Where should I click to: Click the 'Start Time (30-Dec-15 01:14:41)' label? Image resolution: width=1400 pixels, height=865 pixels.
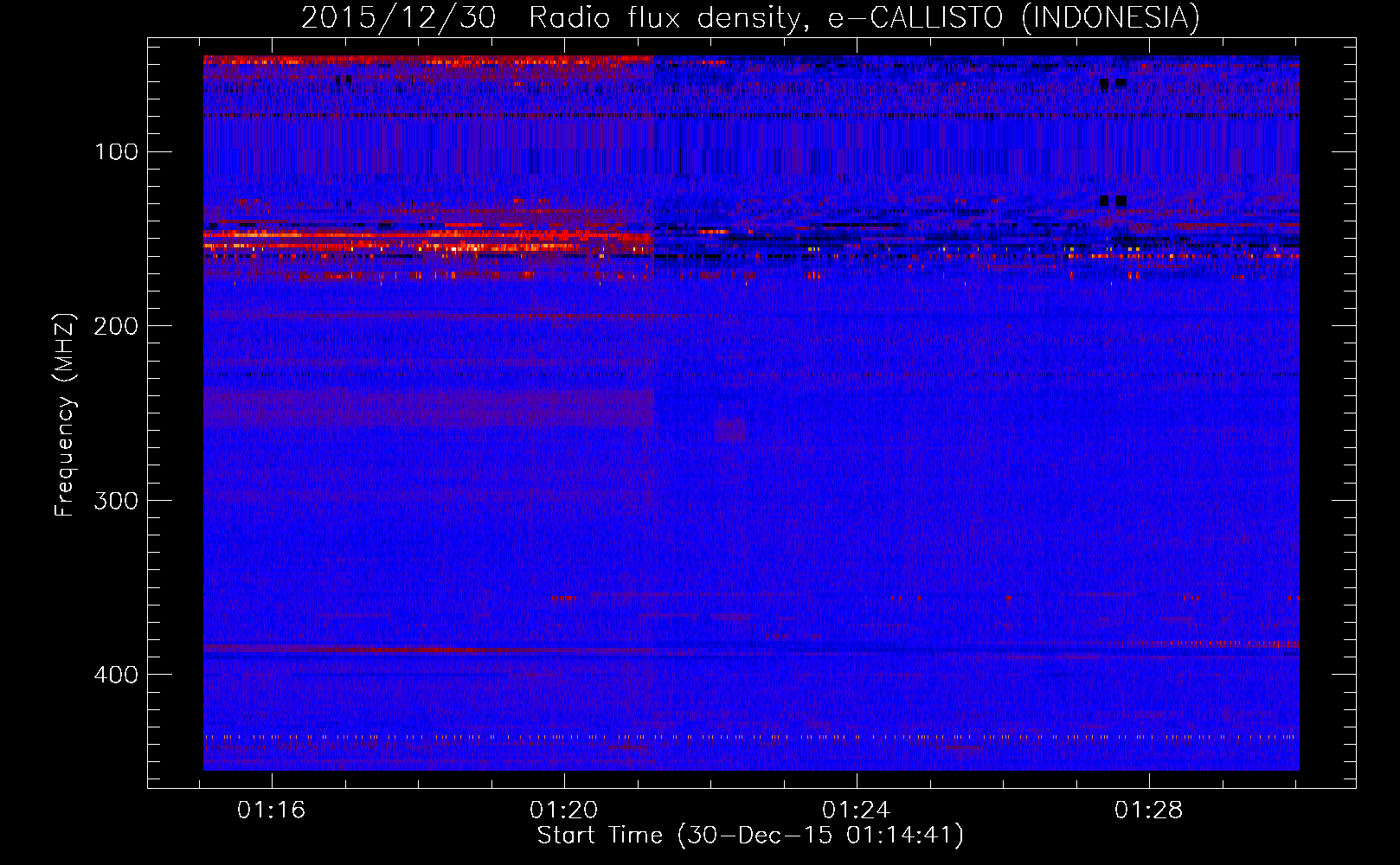tap(750, 836)
